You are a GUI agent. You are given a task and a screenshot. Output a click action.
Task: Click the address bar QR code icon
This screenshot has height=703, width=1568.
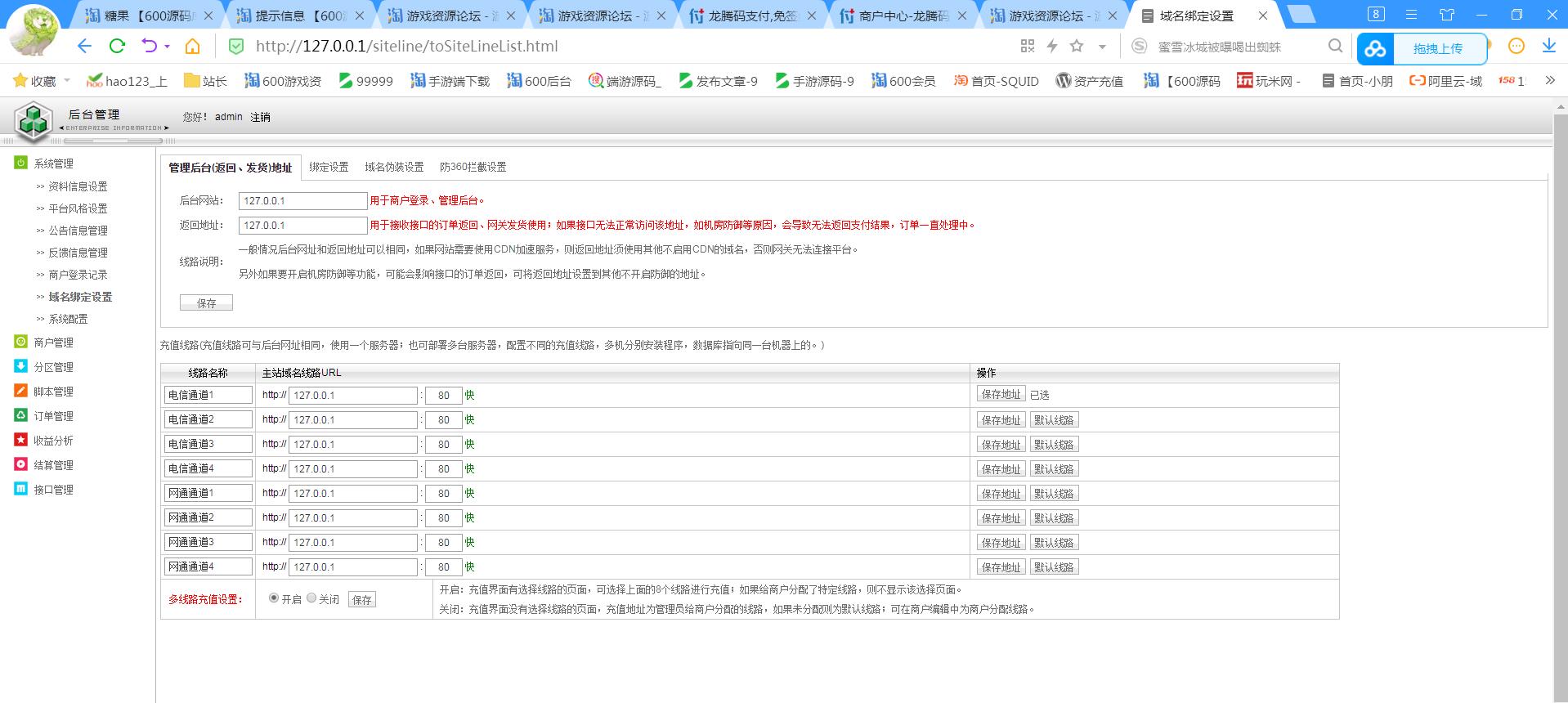pos(1028,46)
